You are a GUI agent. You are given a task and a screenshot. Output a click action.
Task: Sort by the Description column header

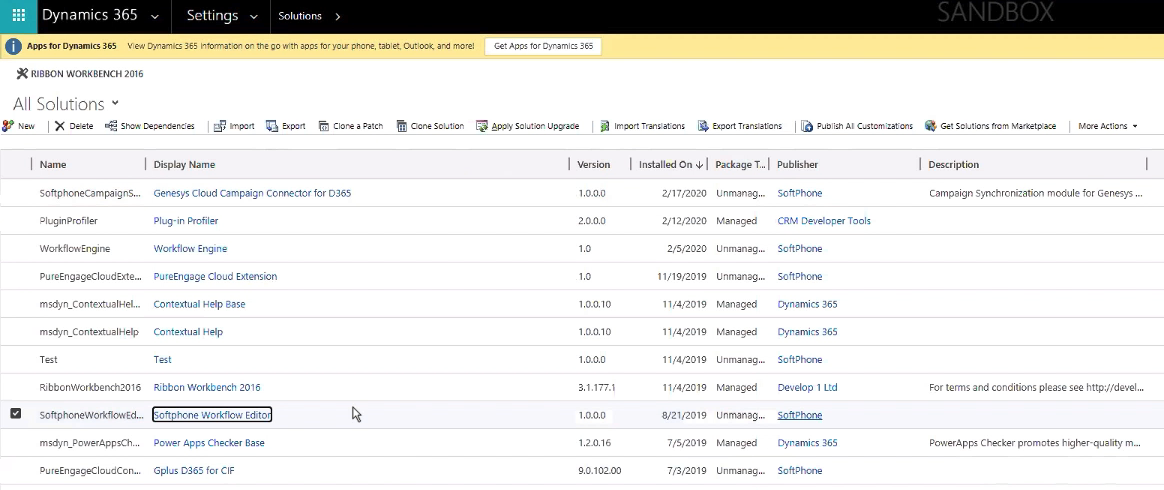point(953,165)
